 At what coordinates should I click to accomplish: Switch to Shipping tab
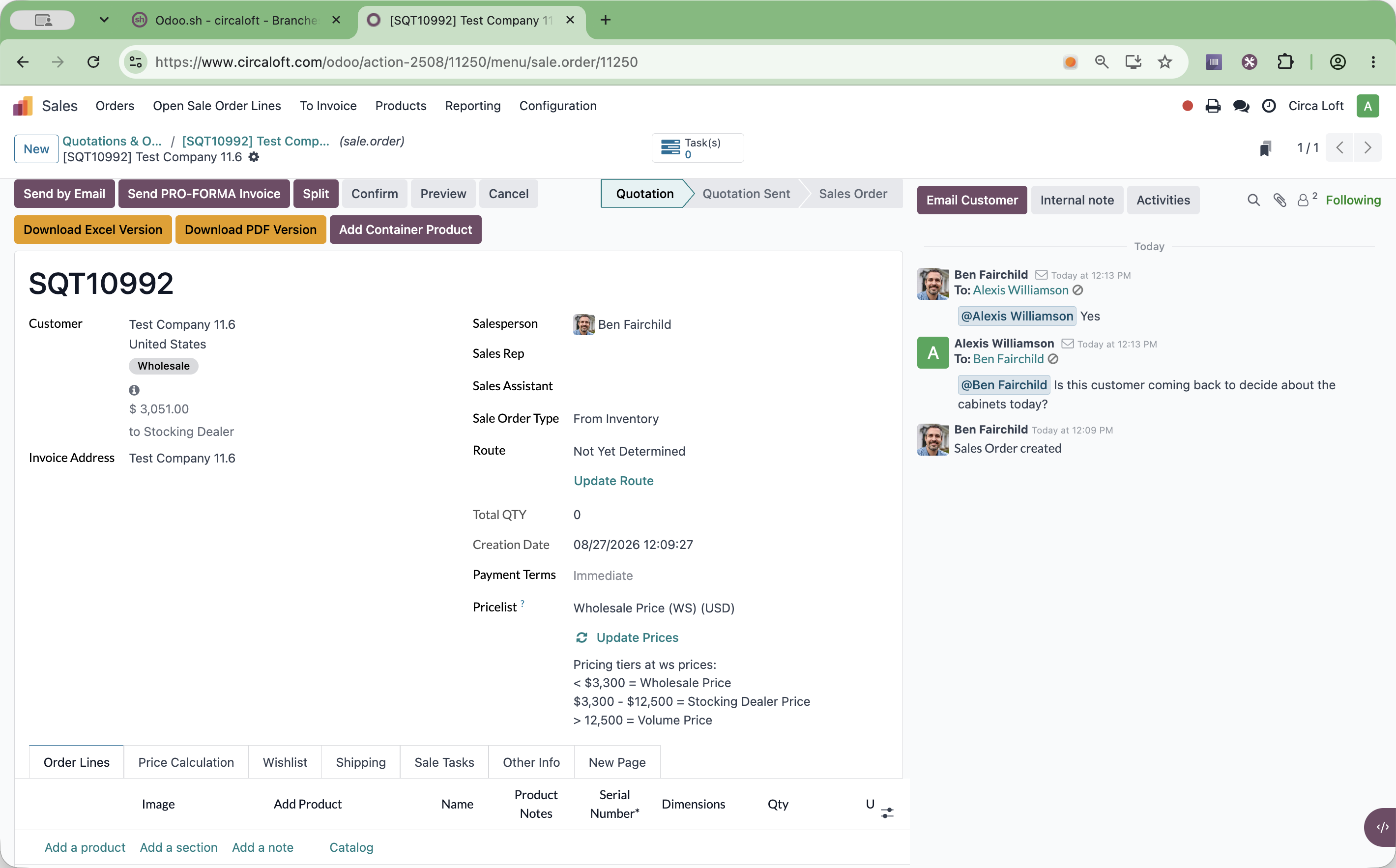click(x=360, y=762)
